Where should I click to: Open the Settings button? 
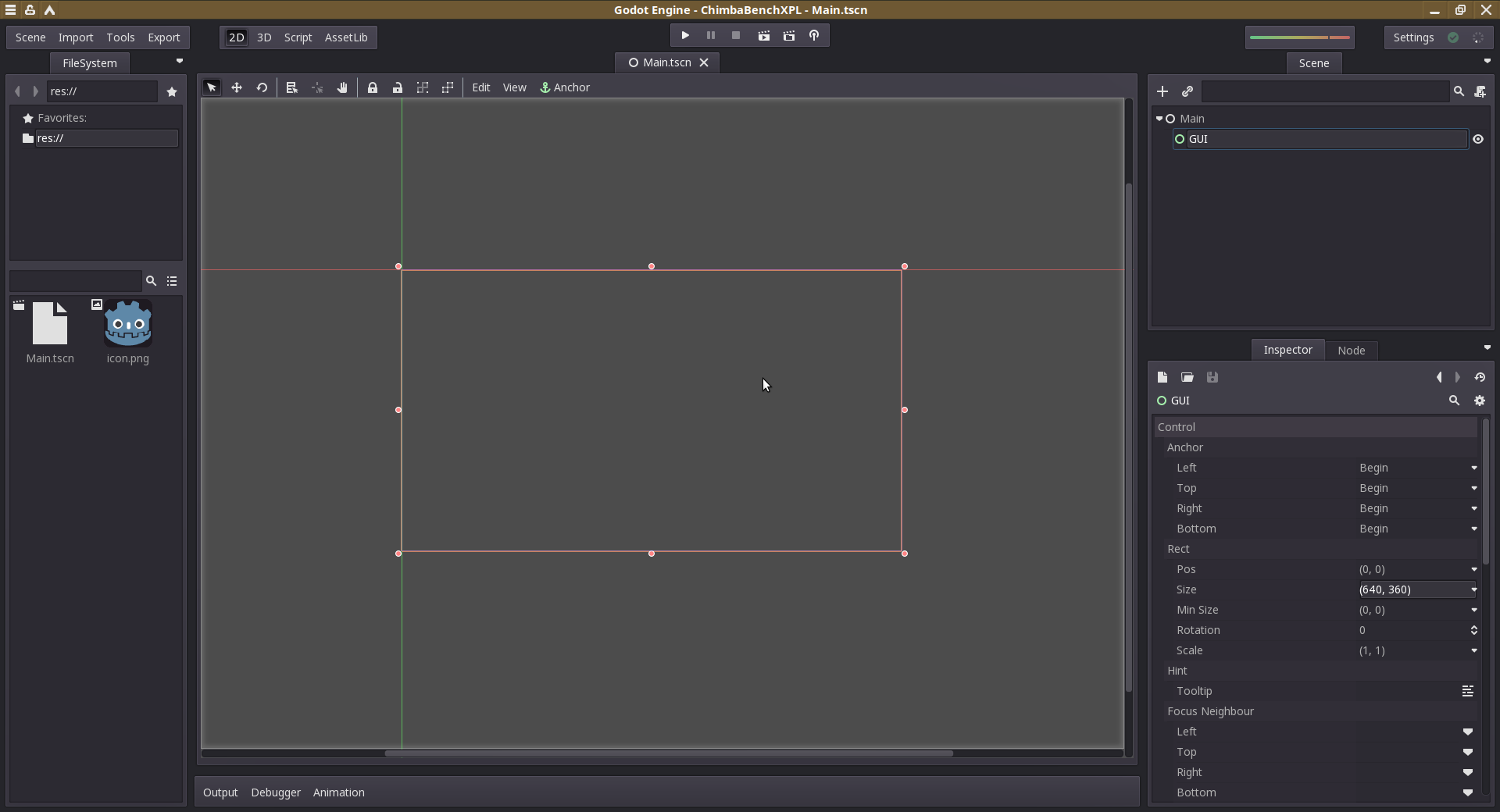(x=1413, y=37)
